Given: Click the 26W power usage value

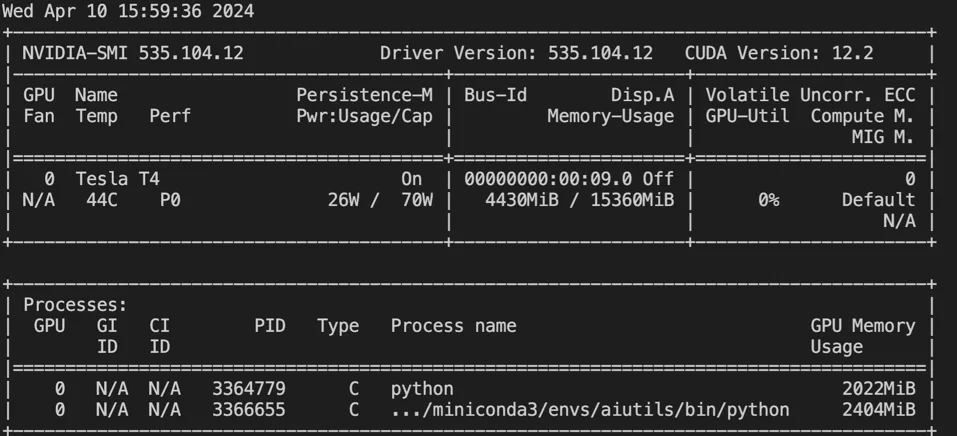Looking at the screenshot, I should click(x=343, y=200).
